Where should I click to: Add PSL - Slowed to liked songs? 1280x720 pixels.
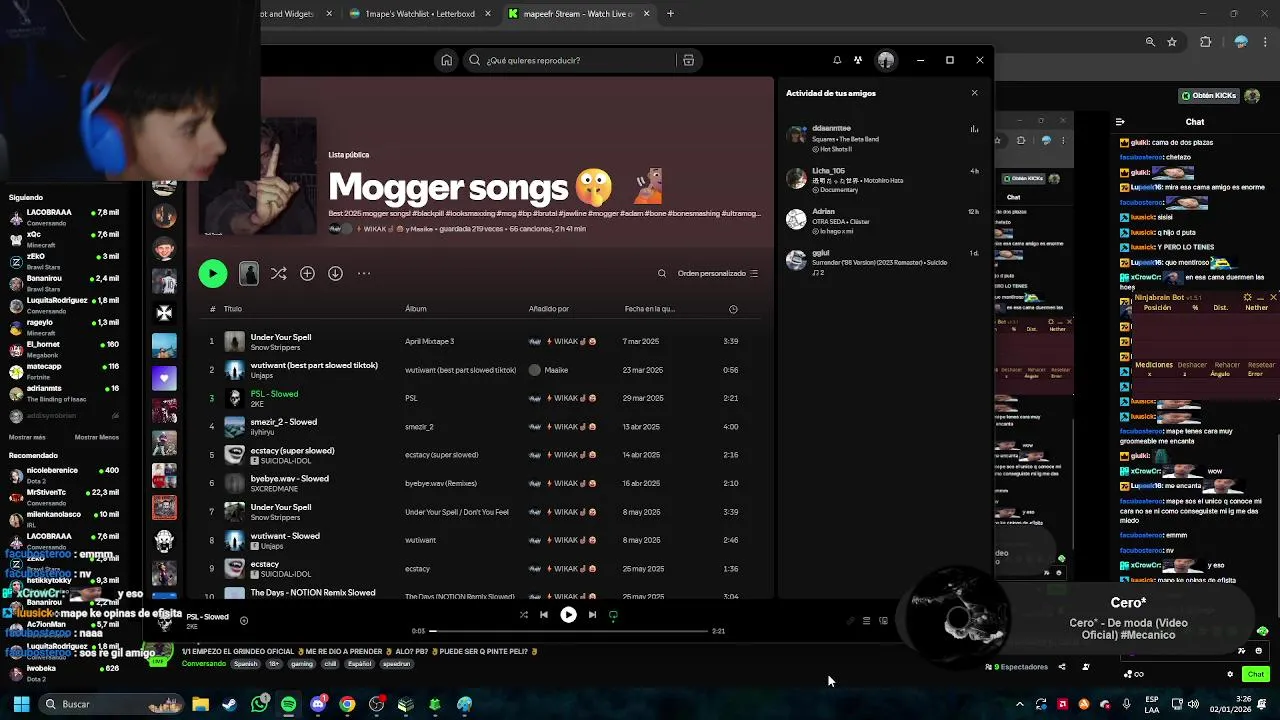point(244,620)
